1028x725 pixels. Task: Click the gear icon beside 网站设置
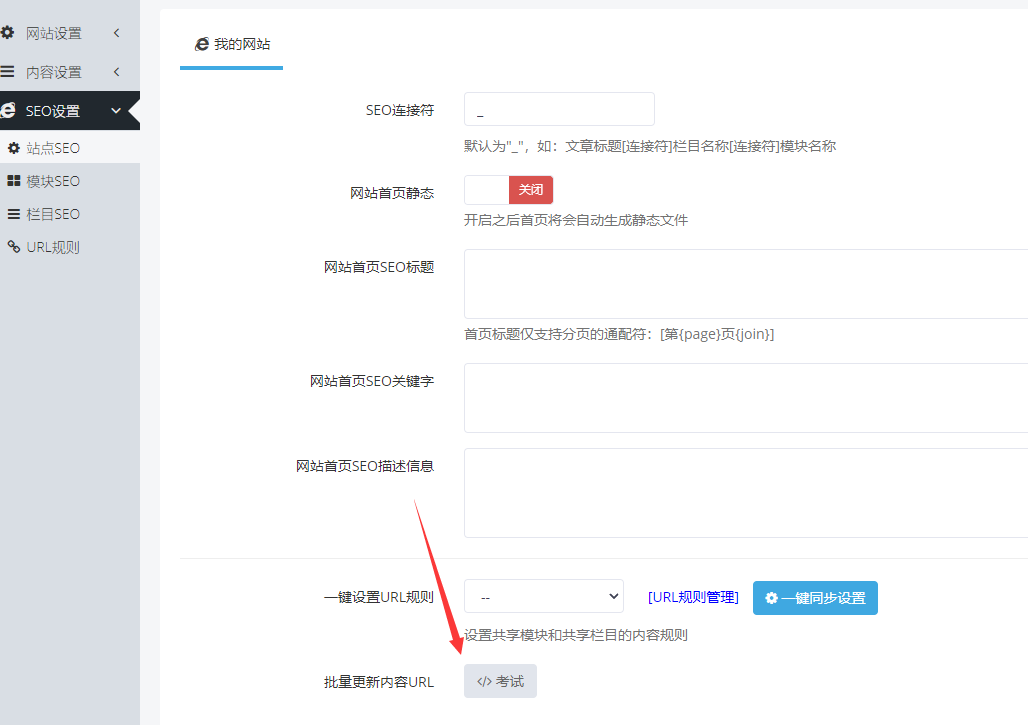(7, 32)
